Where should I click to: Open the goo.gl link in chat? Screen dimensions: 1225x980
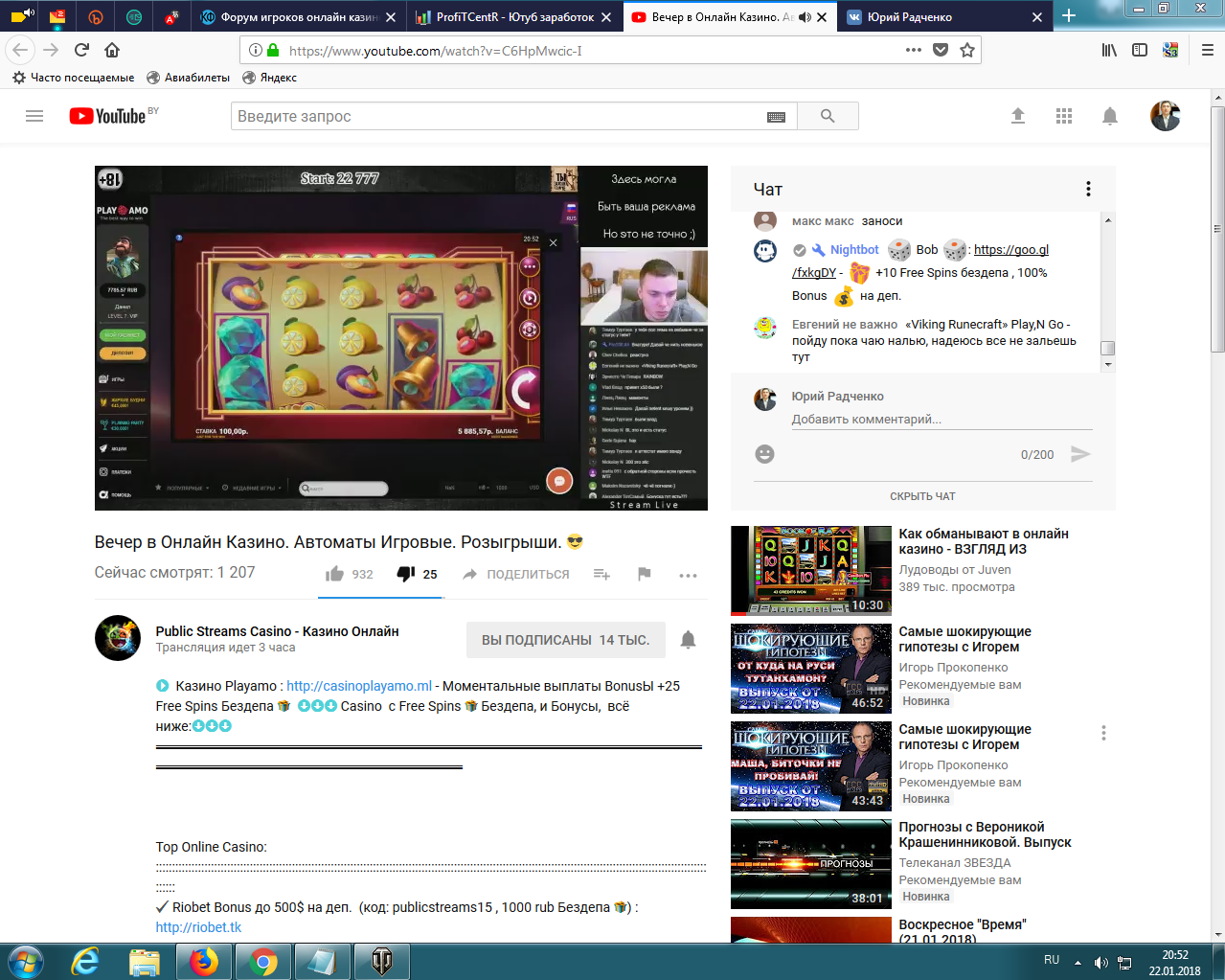pos(1011,249)
